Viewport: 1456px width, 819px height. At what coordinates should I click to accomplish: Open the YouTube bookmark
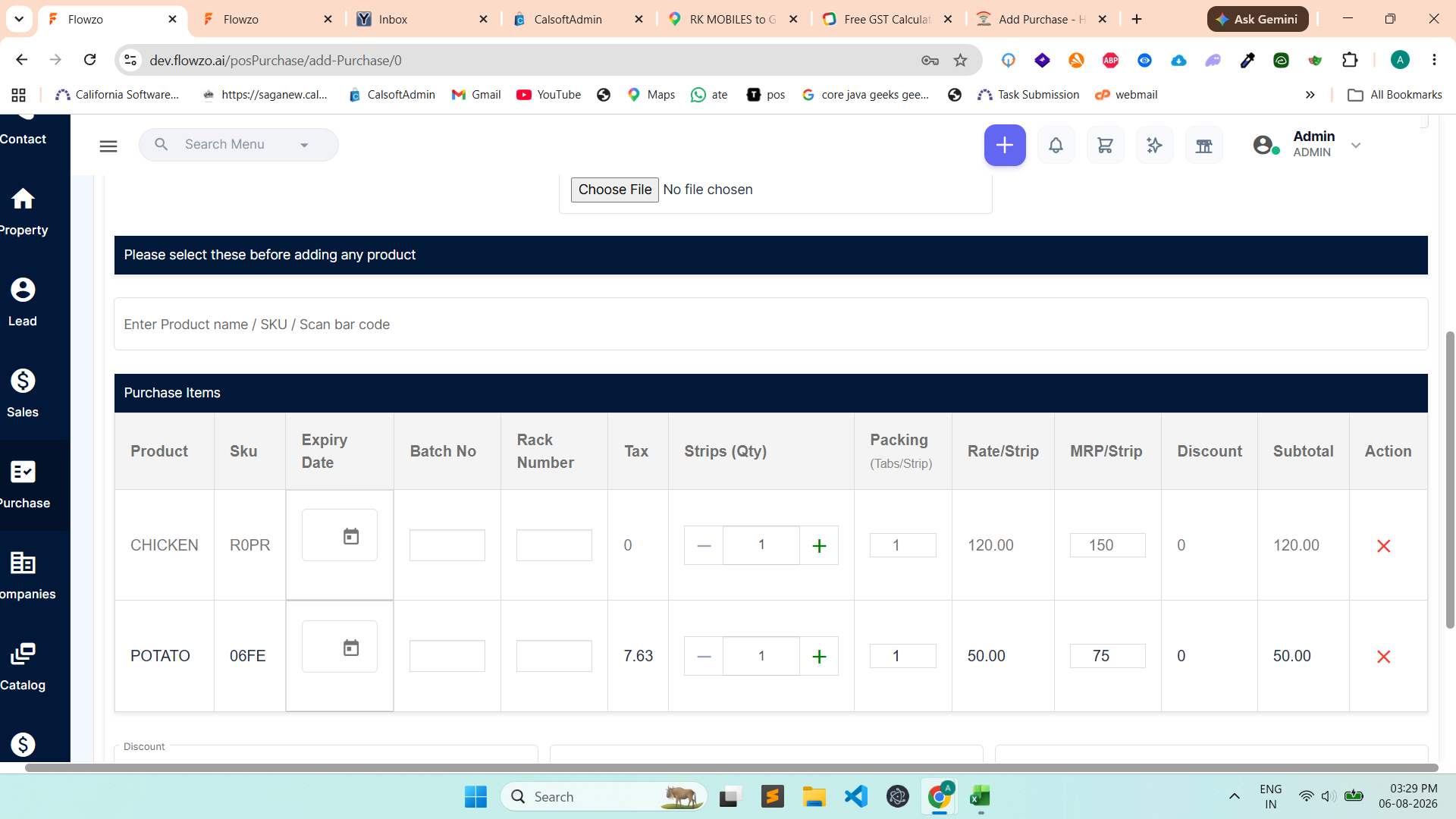pyautogui.click(x=549, y=95)
